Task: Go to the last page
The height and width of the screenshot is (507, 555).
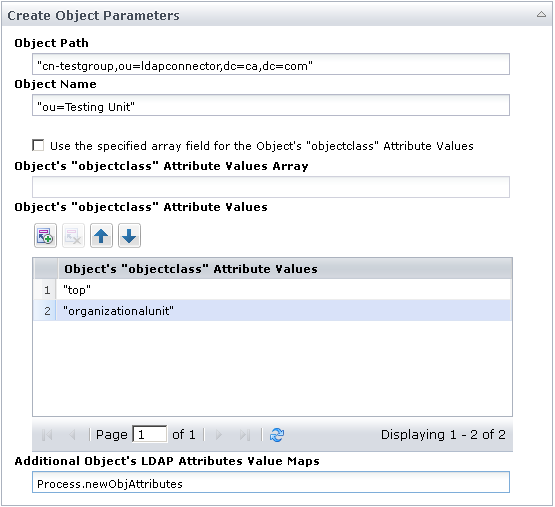Action: (x=245, y=434)
